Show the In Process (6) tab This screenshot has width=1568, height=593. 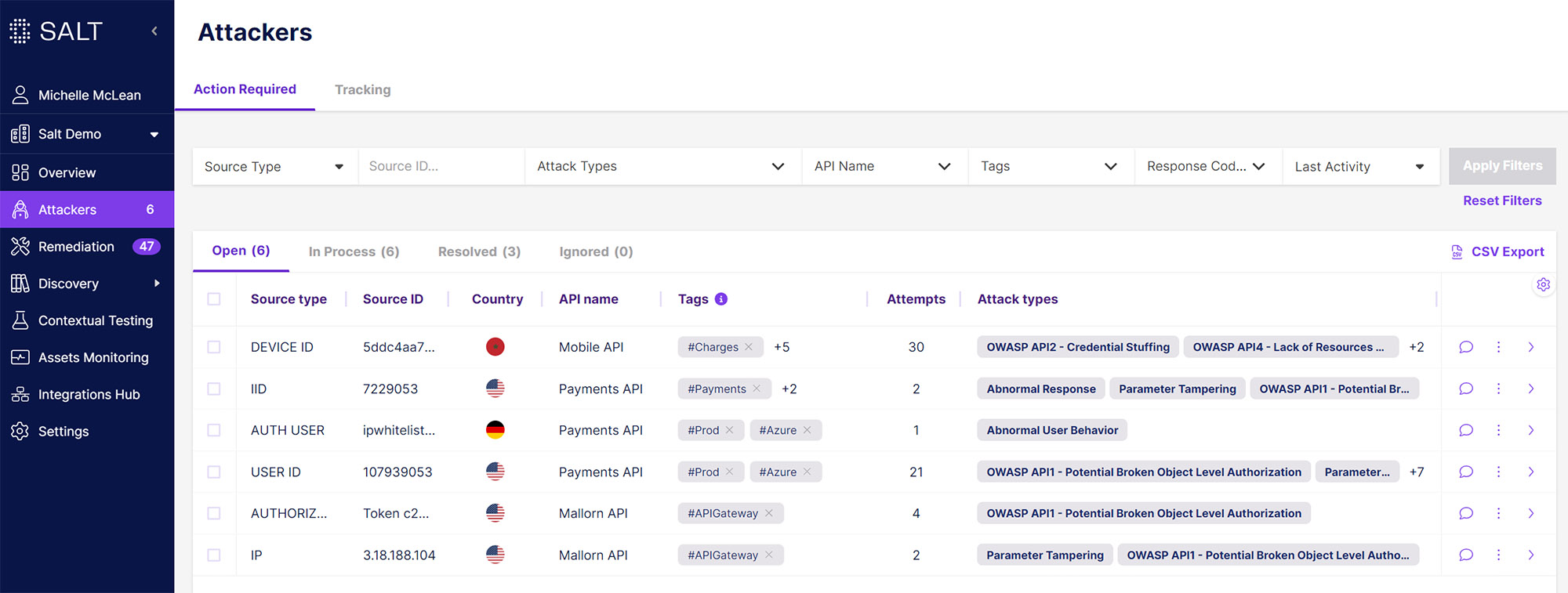tap(354, 251)
